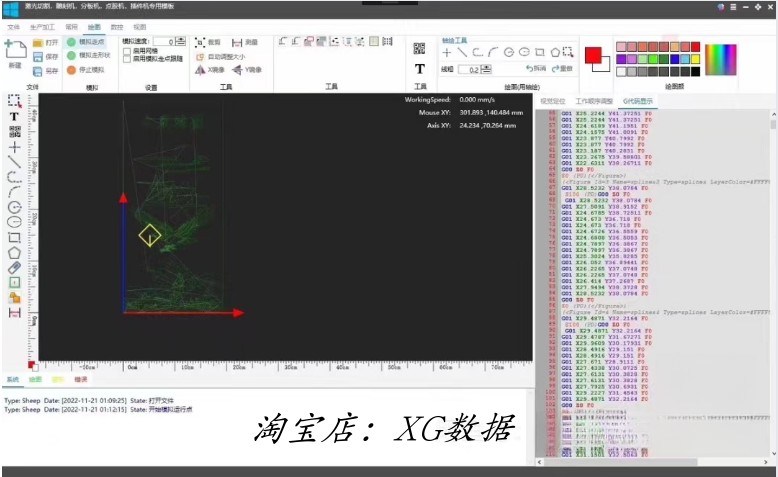The image size is (778, 477).
Task: Select the left sidebar pentagon tool
Action: pos(14,253)
